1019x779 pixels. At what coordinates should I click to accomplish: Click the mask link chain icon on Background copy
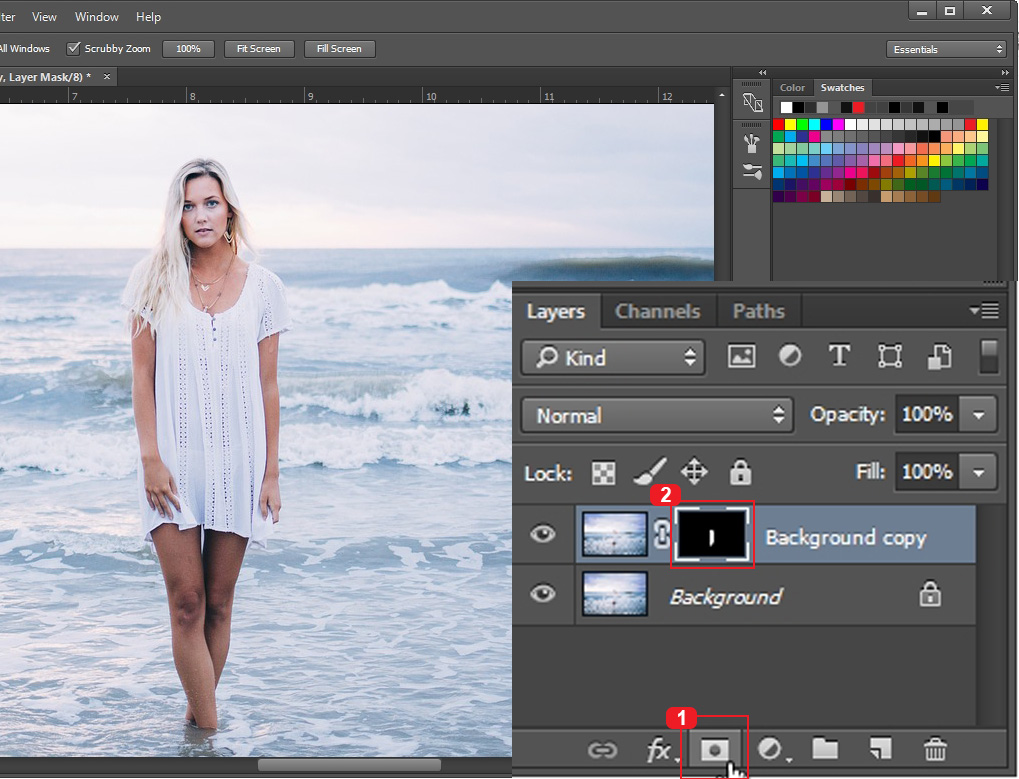tap(660, 534)
